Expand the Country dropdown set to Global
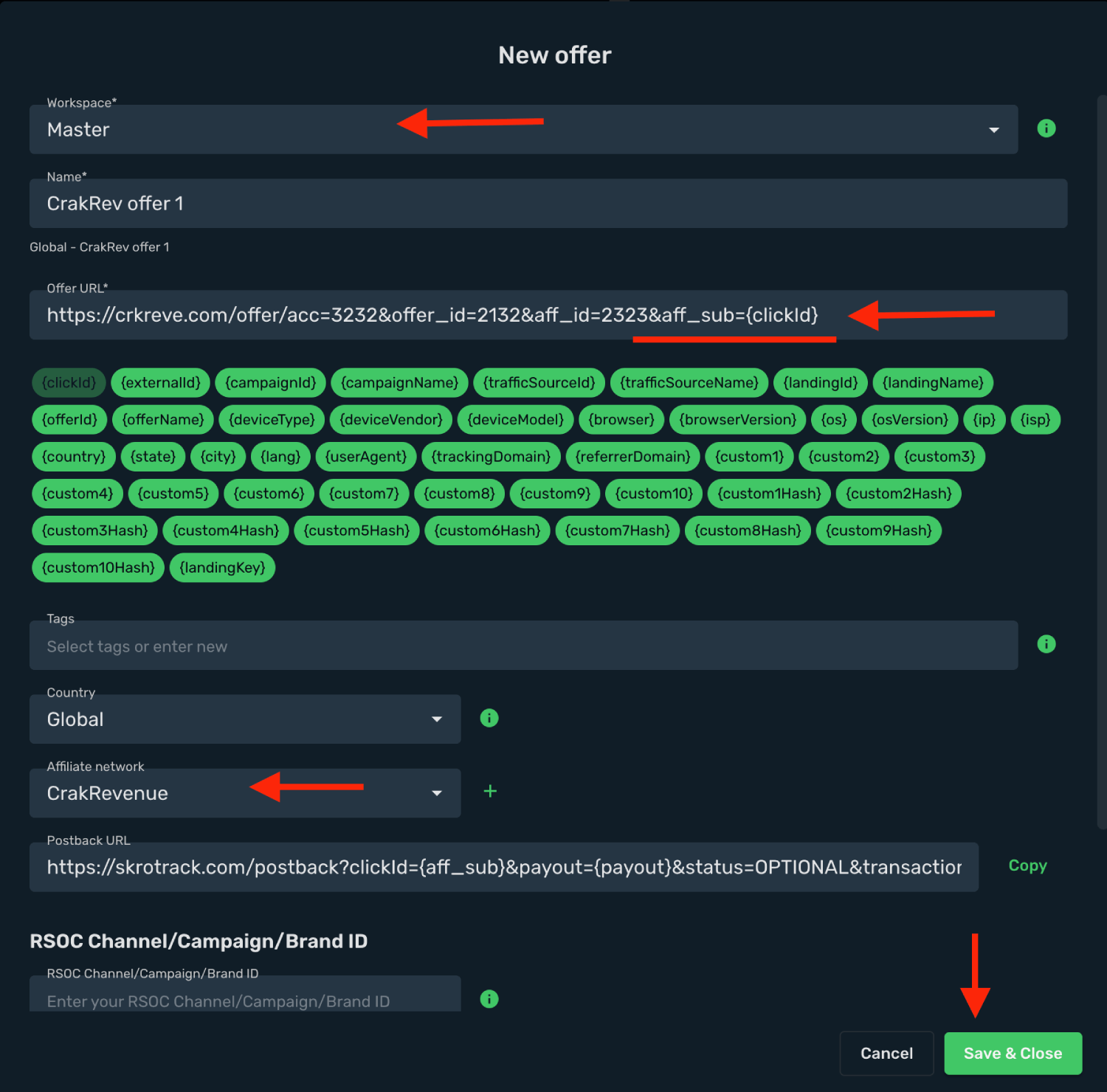Screen dimensions: 1107x1092 (245, 719)
